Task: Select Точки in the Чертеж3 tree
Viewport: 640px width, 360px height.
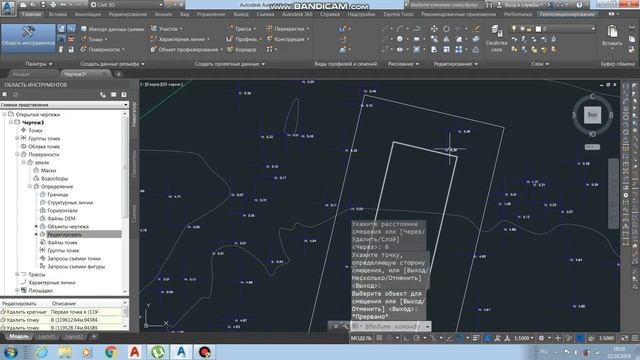Action: [35, 130]
